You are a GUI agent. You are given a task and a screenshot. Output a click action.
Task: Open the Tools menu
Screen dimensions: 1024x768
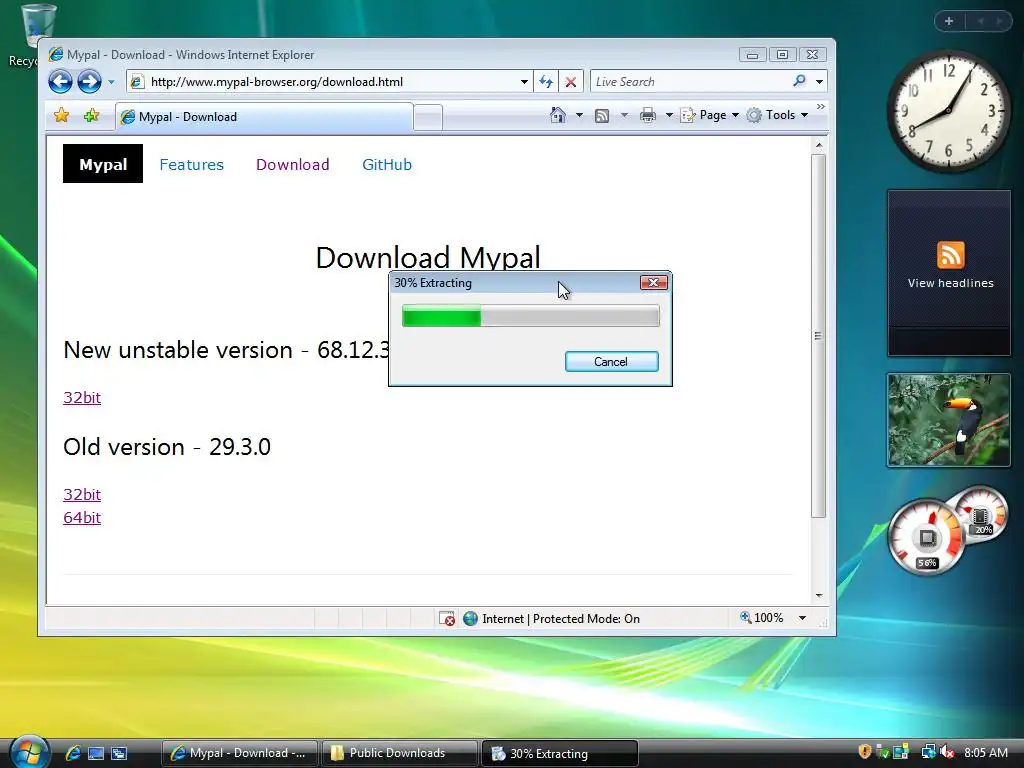[x=777, y=115]
